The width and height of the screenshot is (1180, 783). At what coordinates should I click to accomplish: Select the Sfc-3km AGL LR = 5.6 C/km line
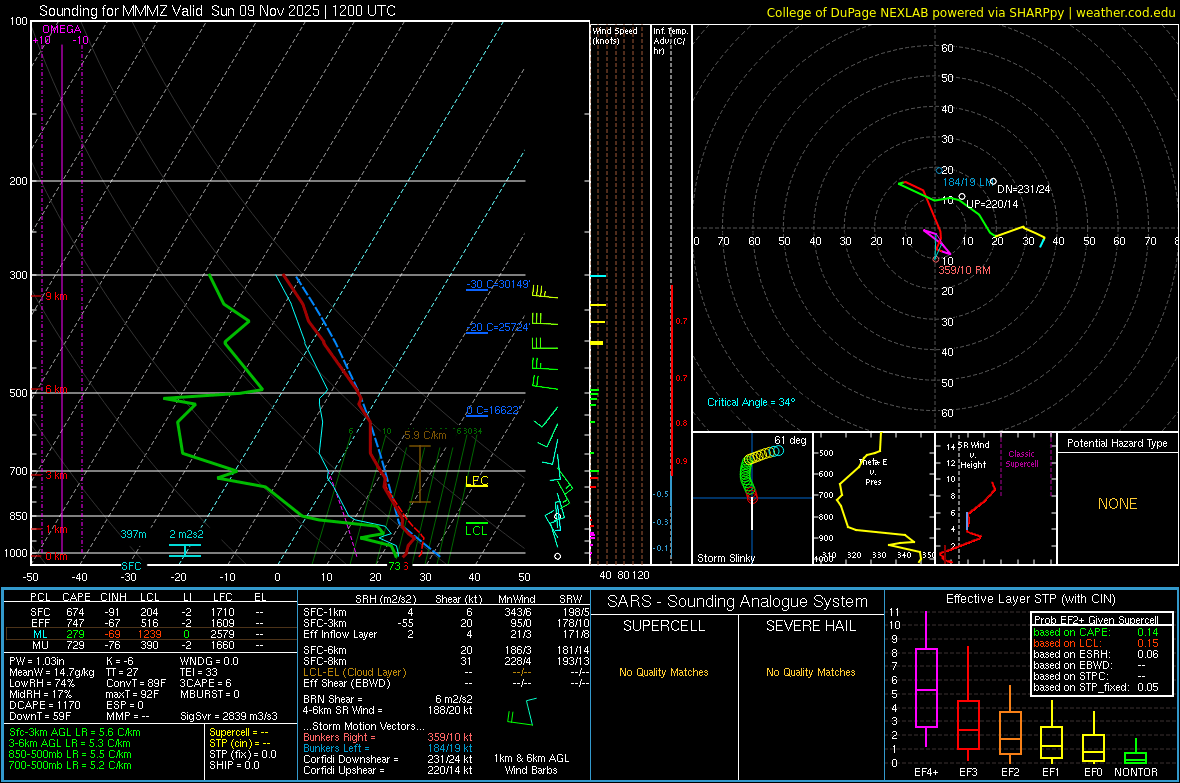tap(75, 732)
